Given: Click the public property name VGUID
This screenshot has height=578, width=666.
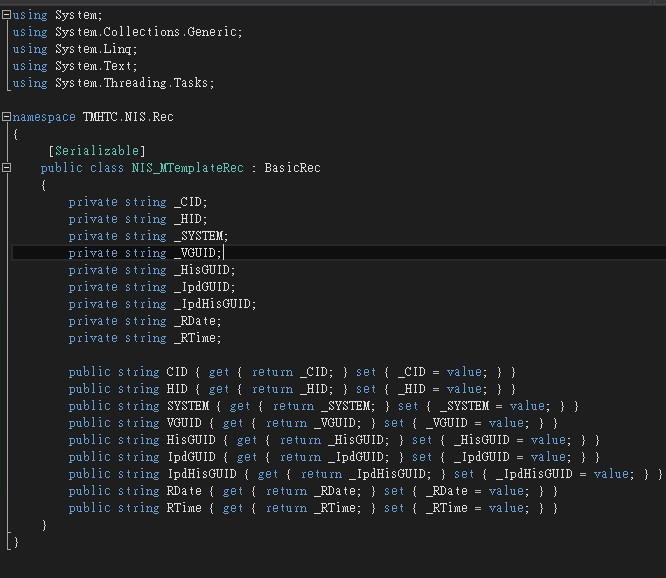Looking at the screenshot, I should click(x=184, y=423).
